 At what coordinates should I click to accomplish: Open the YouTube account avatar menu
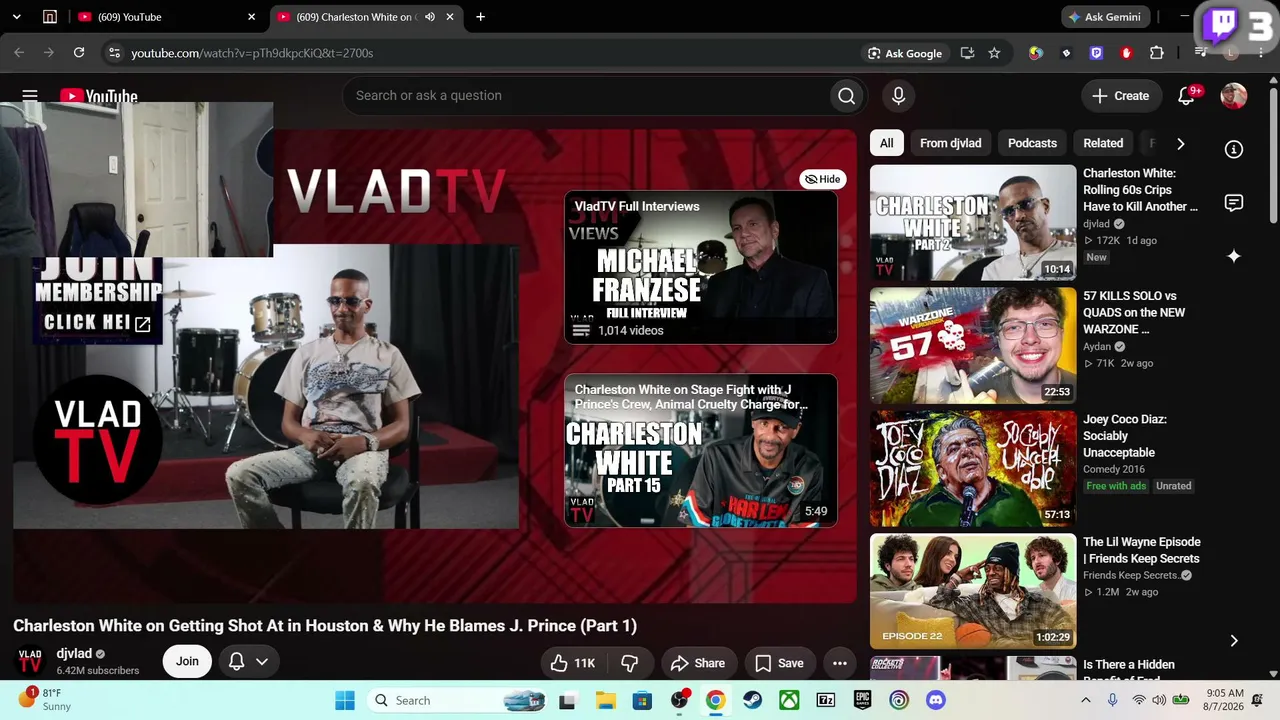(1234, 96)
